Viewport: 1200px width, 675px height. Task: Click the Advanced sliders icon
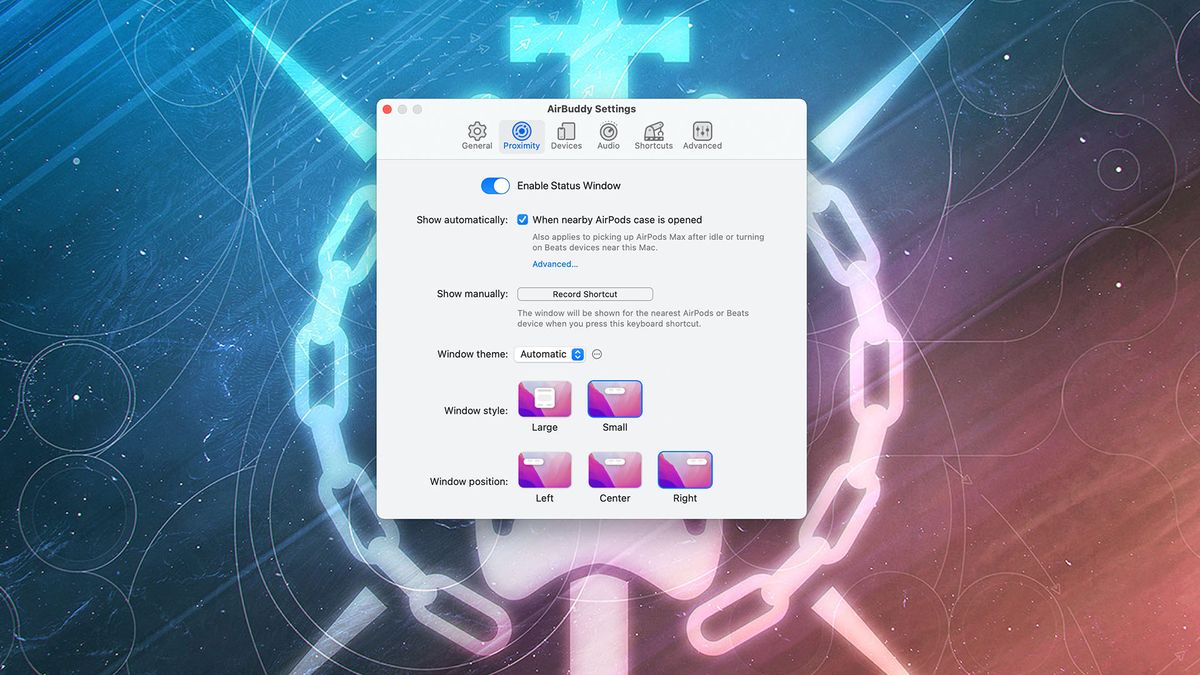[702, 133]
